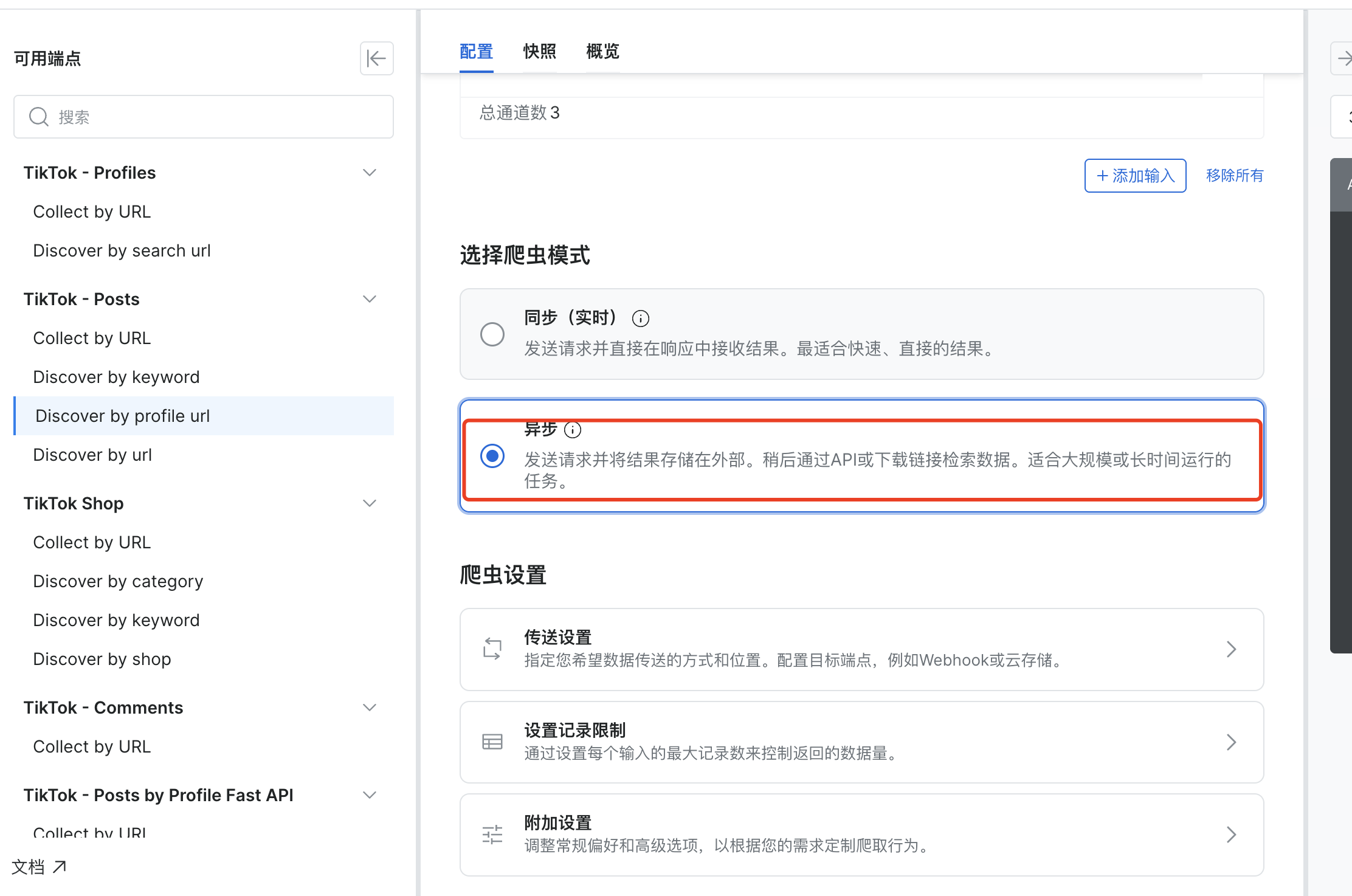This screenshot has height=896, width=1352.
Task: Click the search magnifier icon
Action: (39, 117)
